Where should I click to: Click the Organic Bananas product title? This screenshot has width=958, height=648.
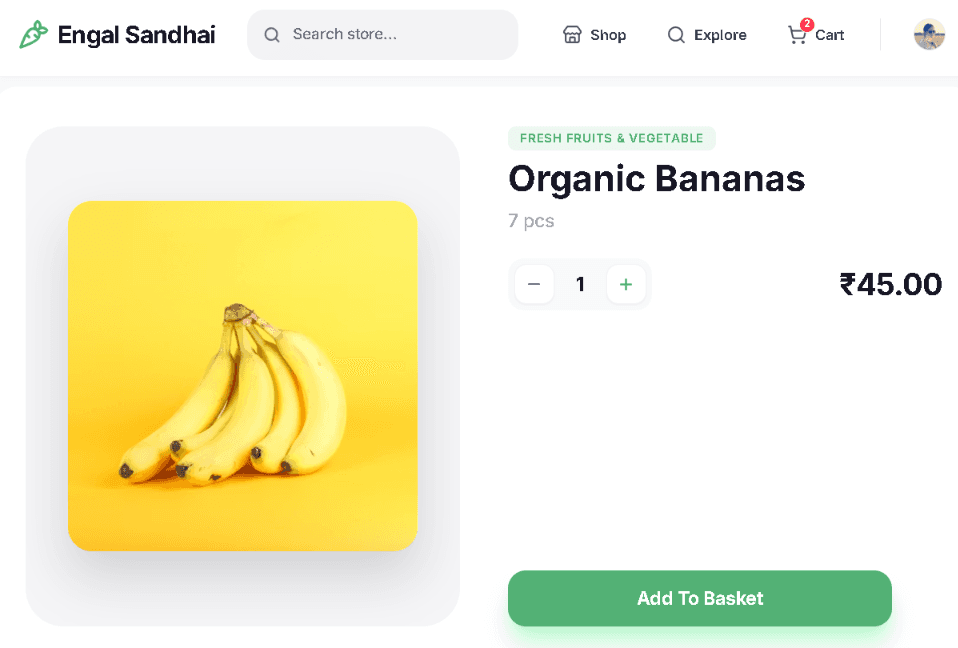coord(657,179)
